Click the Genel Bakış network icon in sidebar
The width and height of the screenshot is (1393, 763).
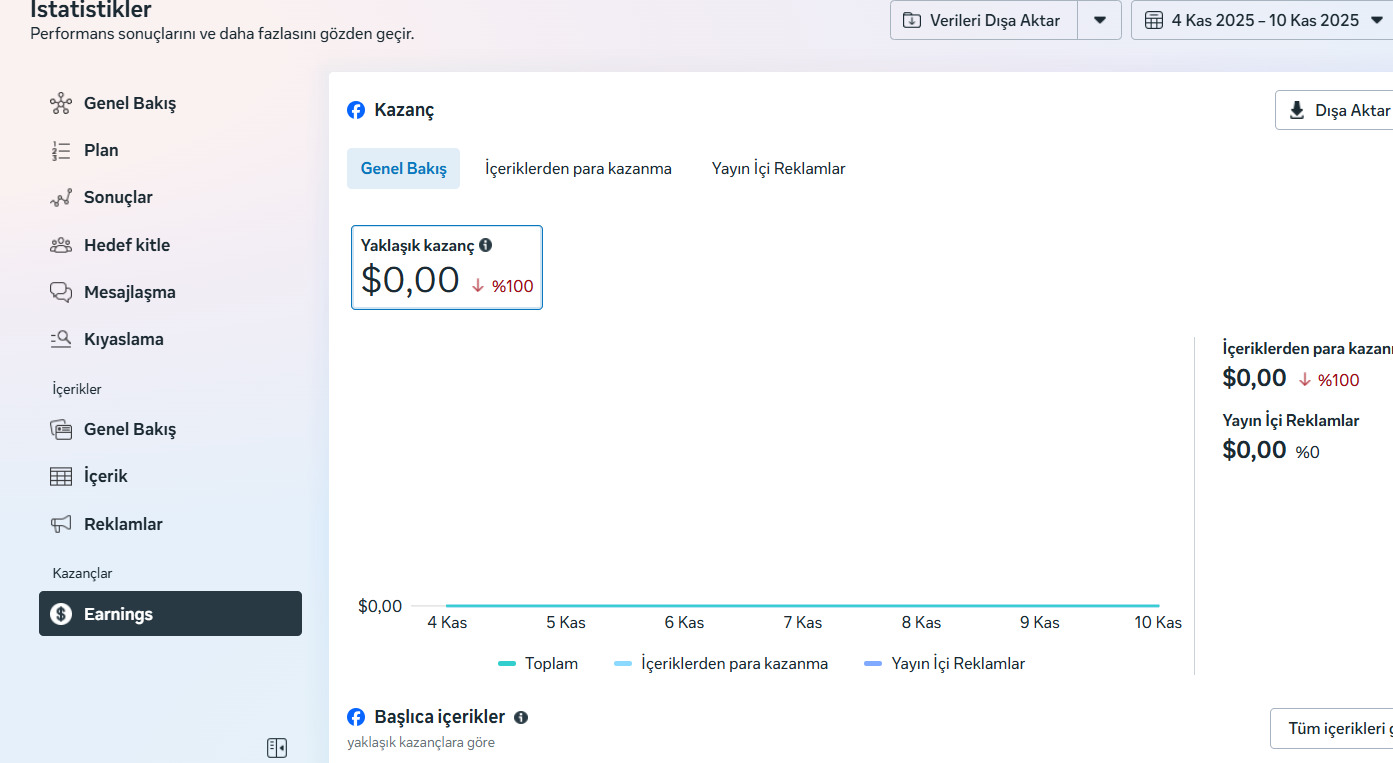61,103
